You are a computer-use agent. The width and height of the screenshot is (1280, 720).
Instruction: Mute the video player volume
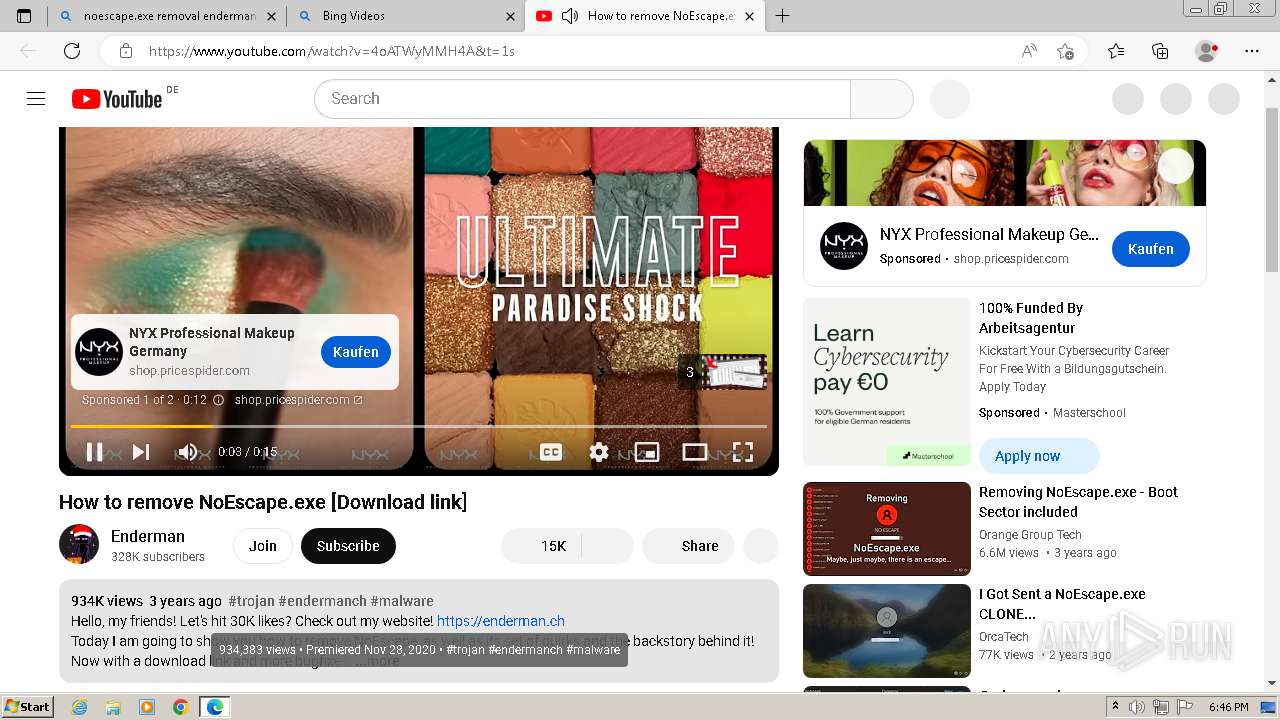(x=187, y=452)
